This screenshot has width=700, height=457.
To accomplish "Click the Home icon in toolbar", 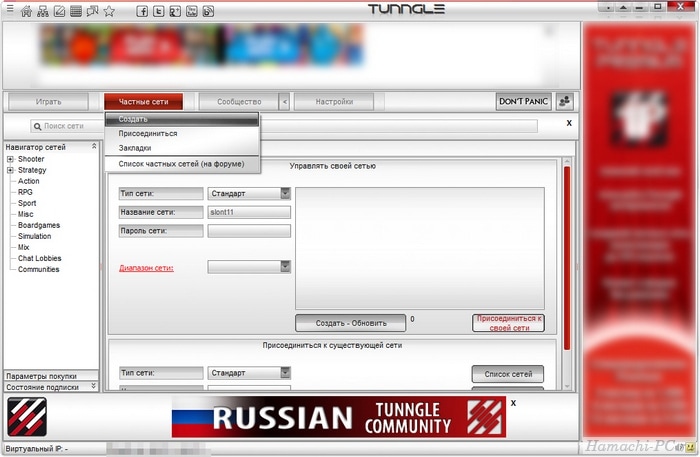I will coord(26,11).
